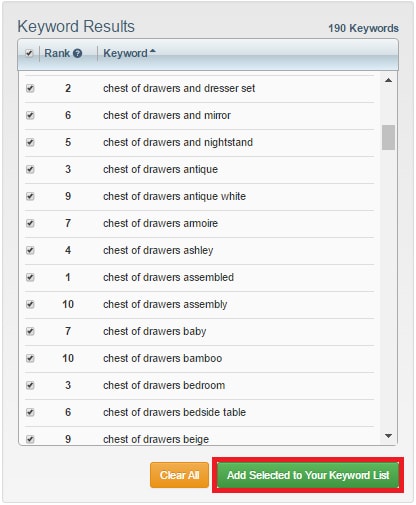Uncheck the 'chest of drawers and dresser set' checkbox
The width and height of the screenshot is (416, 505).
point(30,88)
